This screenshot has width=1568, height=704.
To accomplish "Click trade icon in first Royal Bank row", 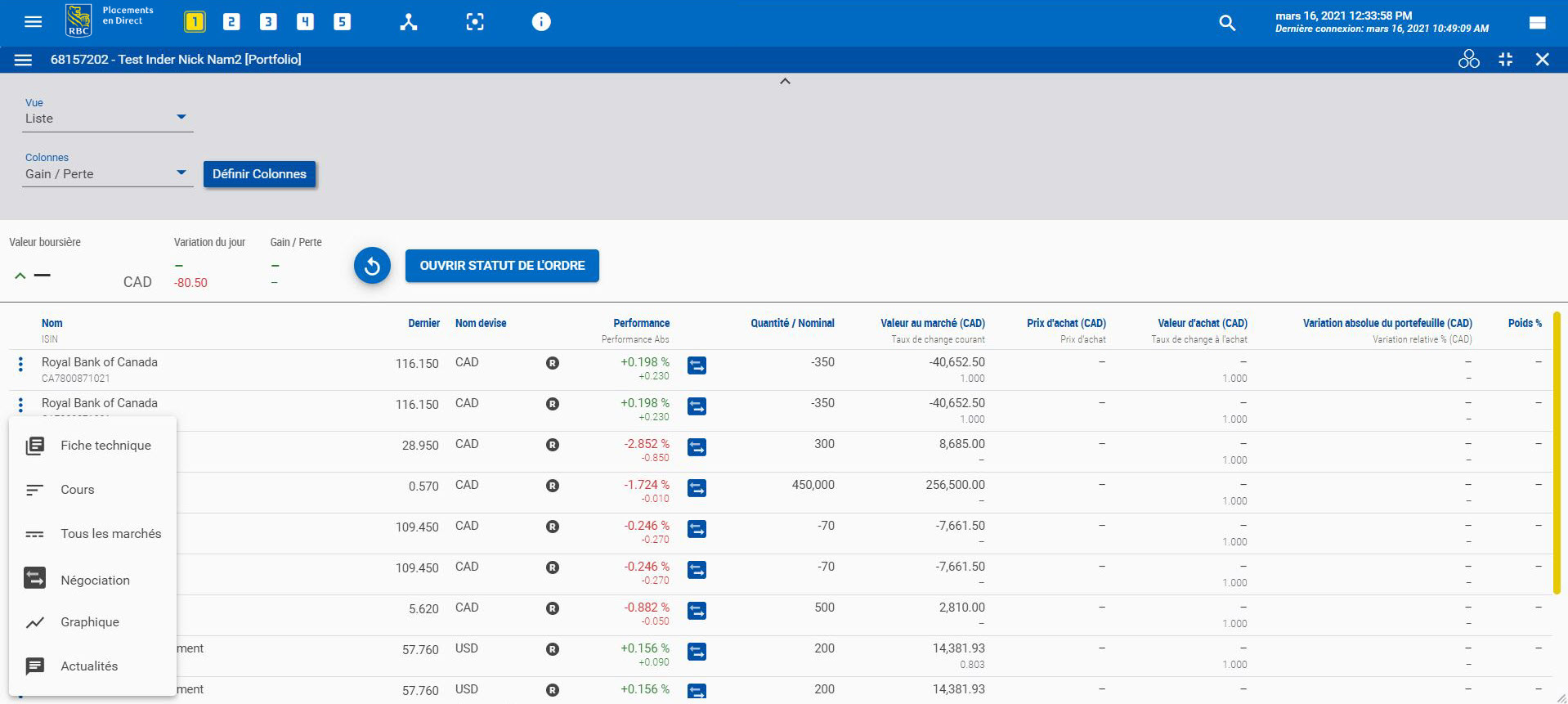I will [697, 365].
